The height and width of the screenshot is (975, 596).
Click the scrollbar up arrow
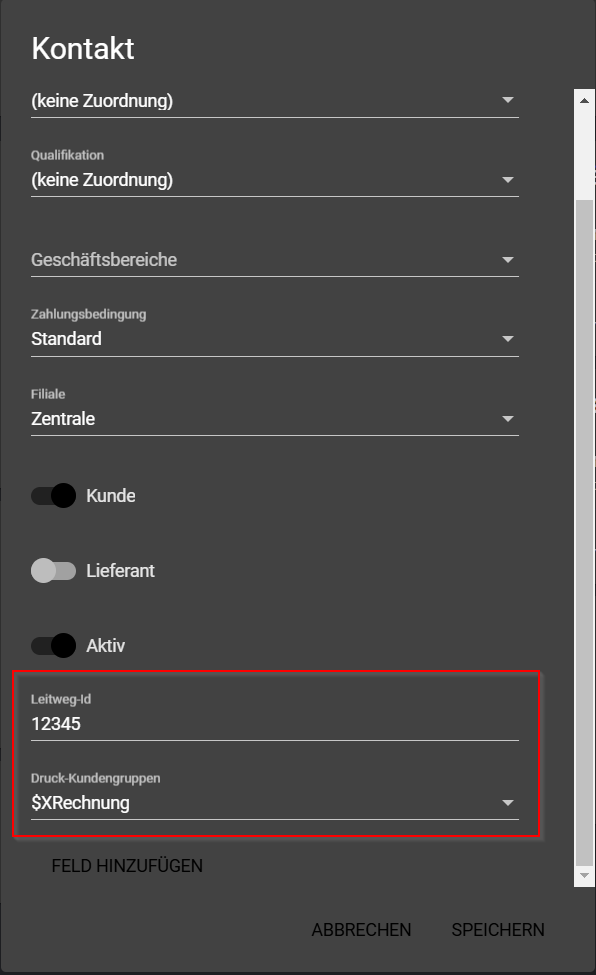point(584,100)
